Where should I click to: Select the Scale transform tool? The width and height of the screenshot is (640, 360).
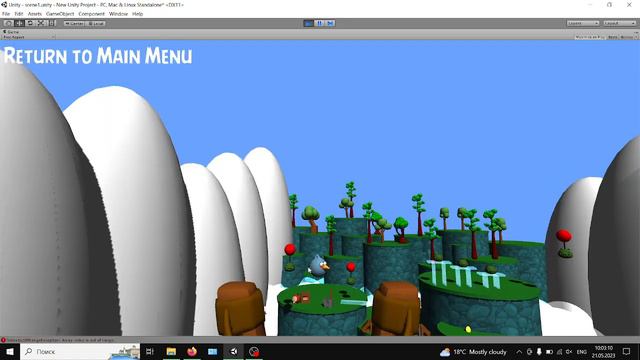coord(41,23)
